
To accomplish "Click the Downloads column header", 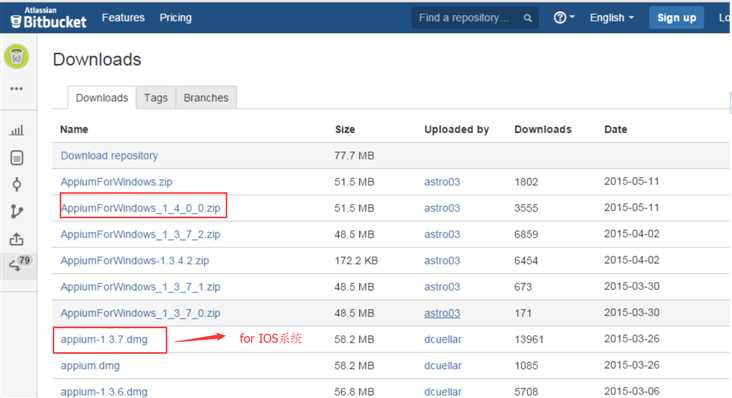I will (x=543, y=129).
